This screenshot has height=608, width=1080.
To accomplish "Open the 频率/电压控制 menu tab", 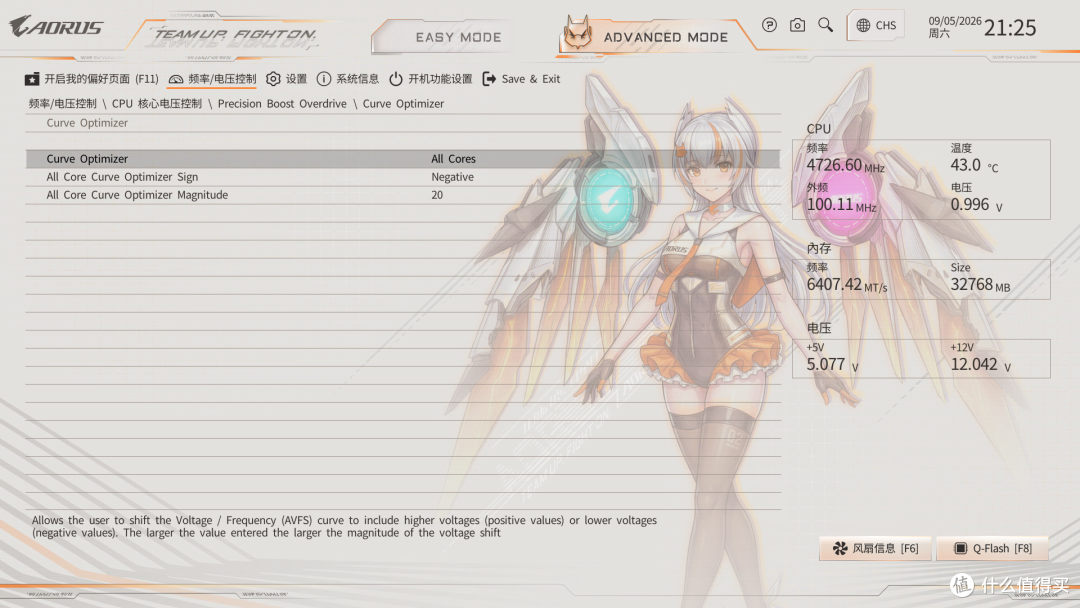I will coord(212,79).
